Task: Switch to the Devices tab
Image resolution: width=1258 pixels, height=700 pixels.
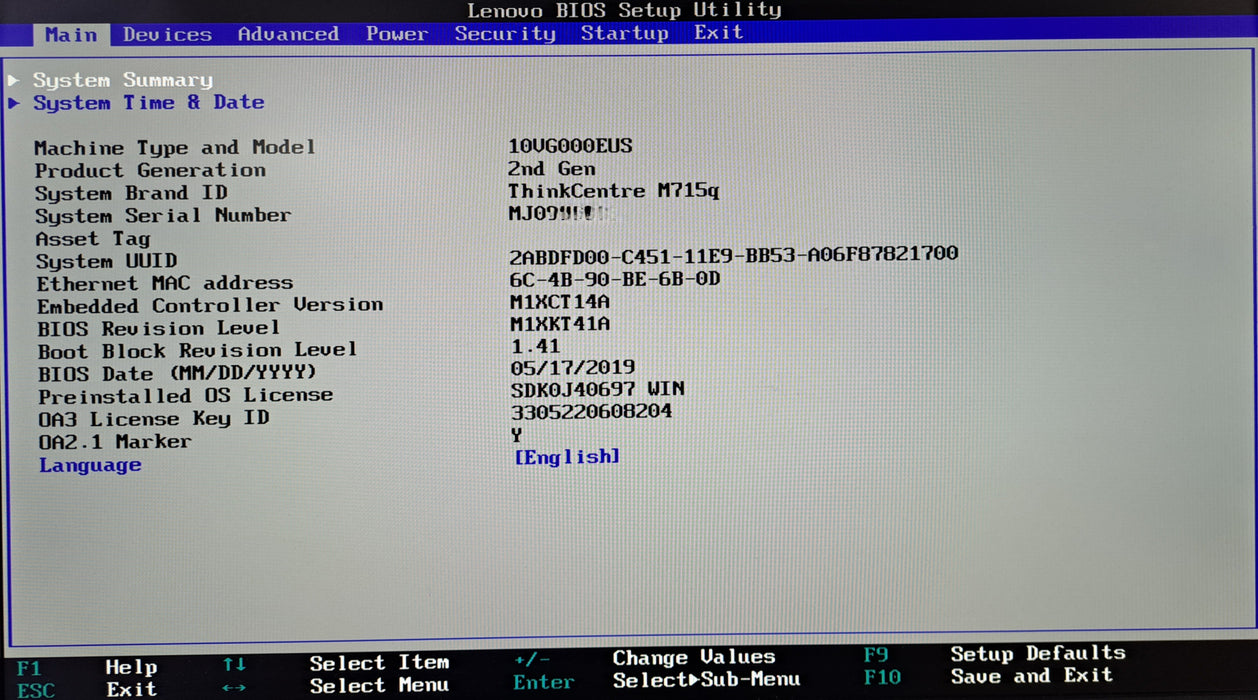Action: (167, 34)
